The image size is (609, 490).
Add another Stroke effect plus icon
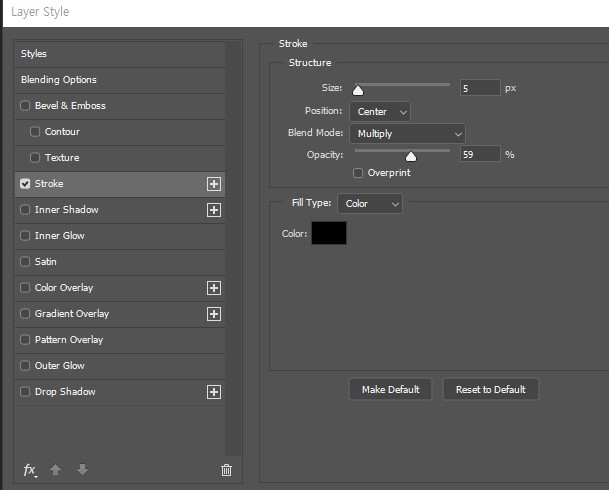click(x=214, y=184)
